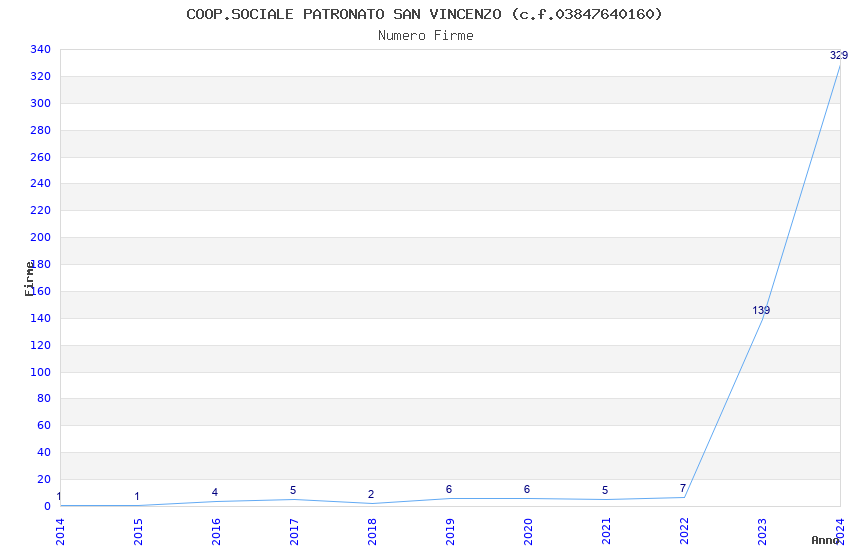The width and height of the screenshot is (850, 550).
Task: Click the x-axis year 2017
Action: click(x=294, y=531)
